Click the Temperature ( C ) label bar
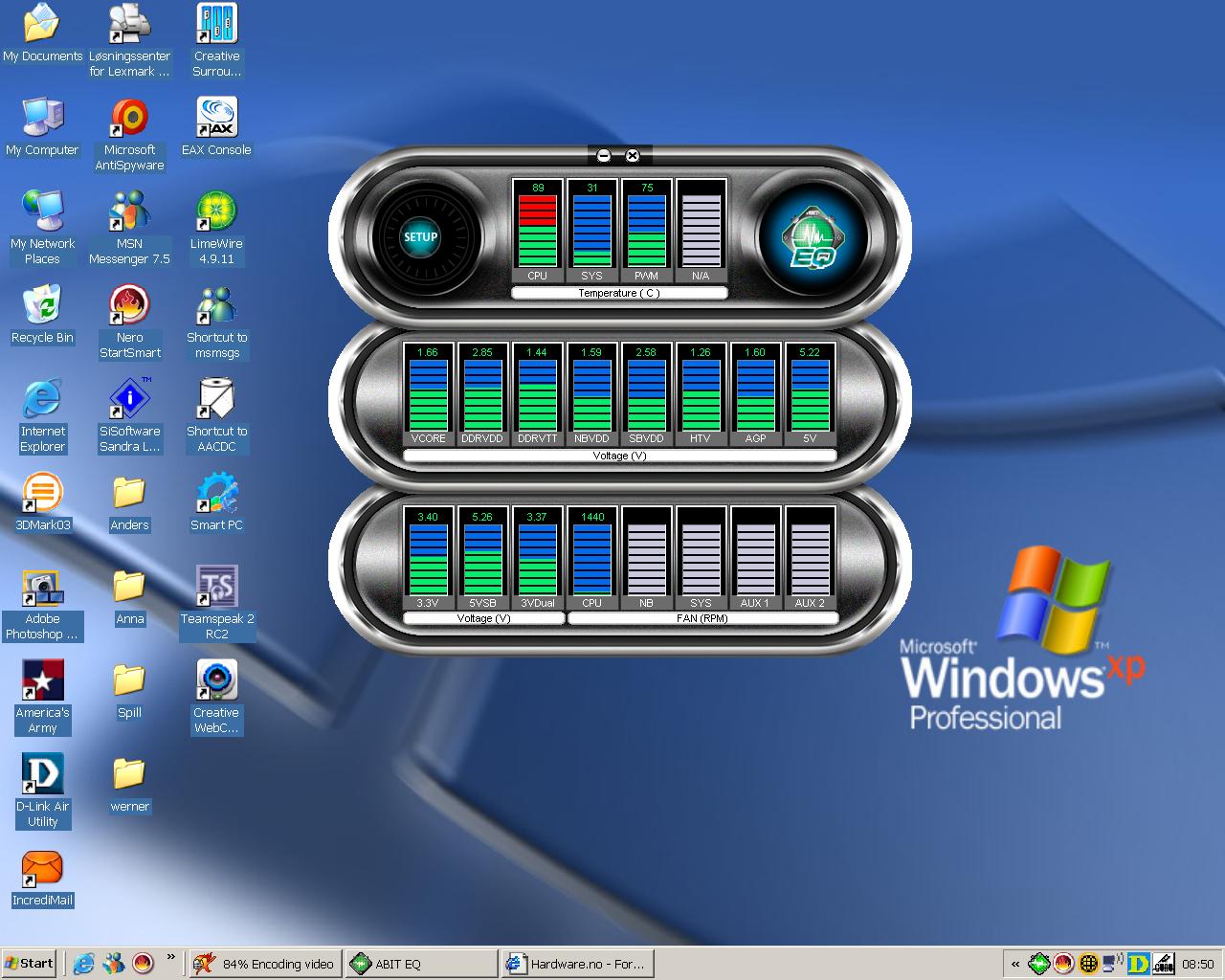Viewport: 1225px width, 980px height. coord(619,293)
